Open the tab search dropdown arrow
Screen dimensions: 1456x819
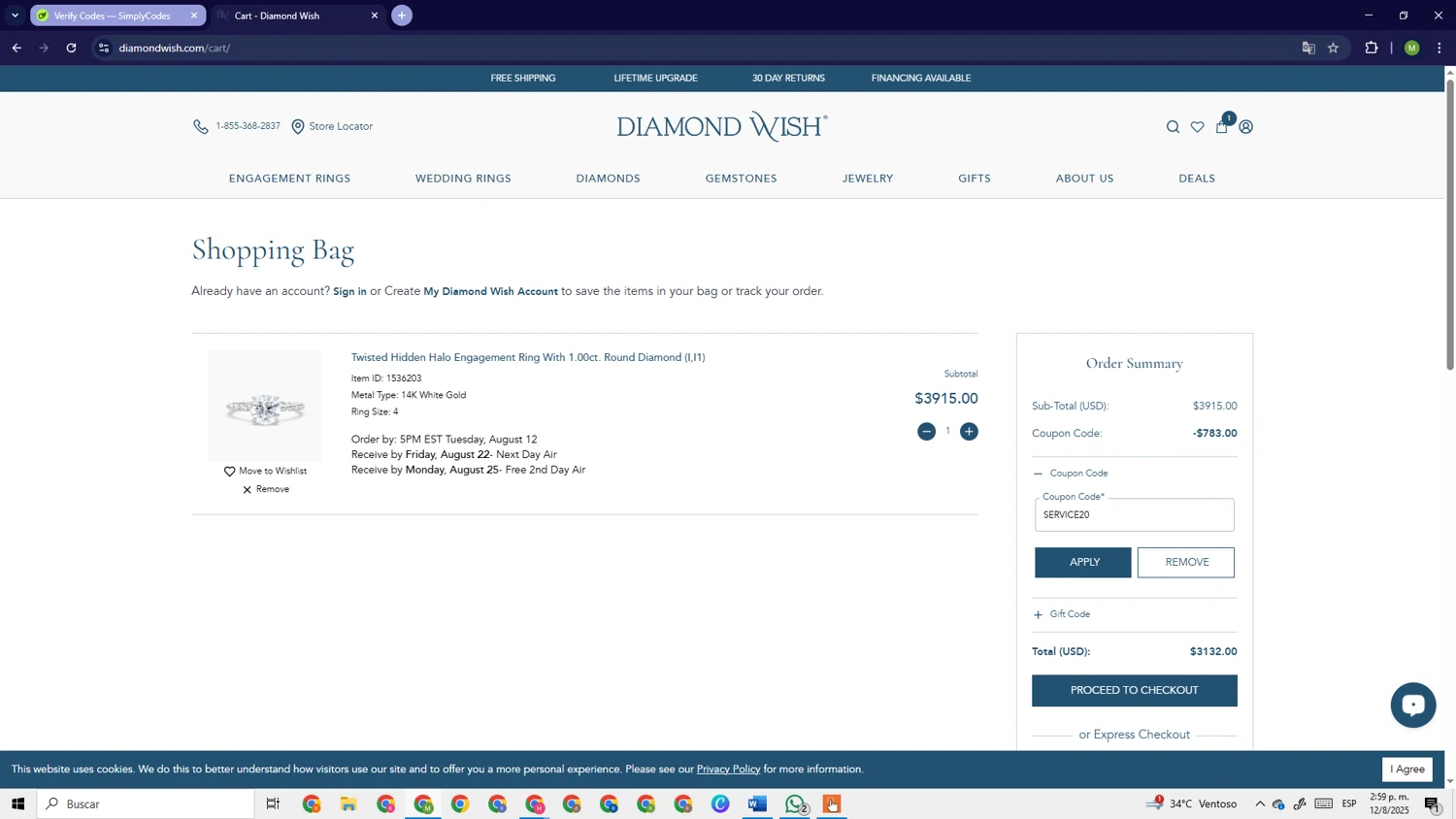pos(15,16)
